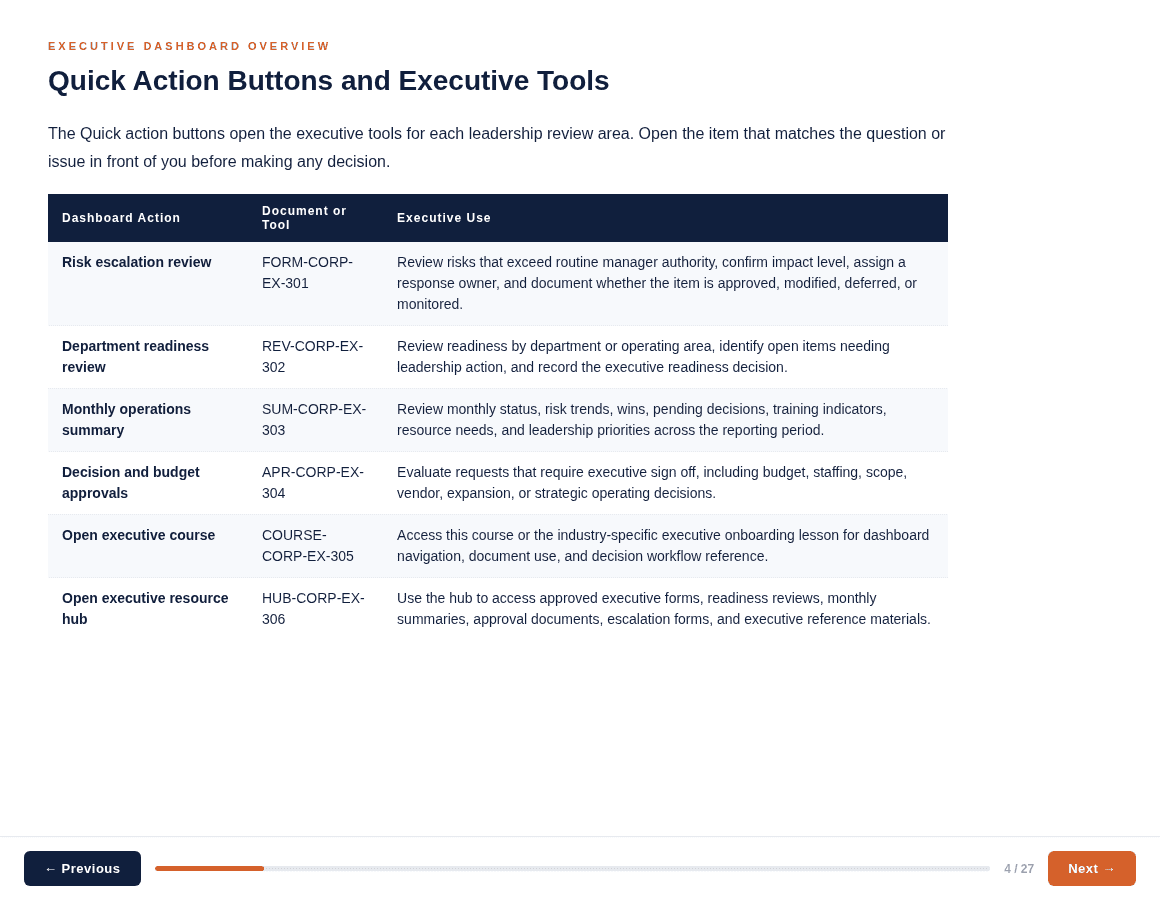Click the intro paragraph about Quick action buttons
Viewport: 1160px width, 900px height.
tap(496, 147)
